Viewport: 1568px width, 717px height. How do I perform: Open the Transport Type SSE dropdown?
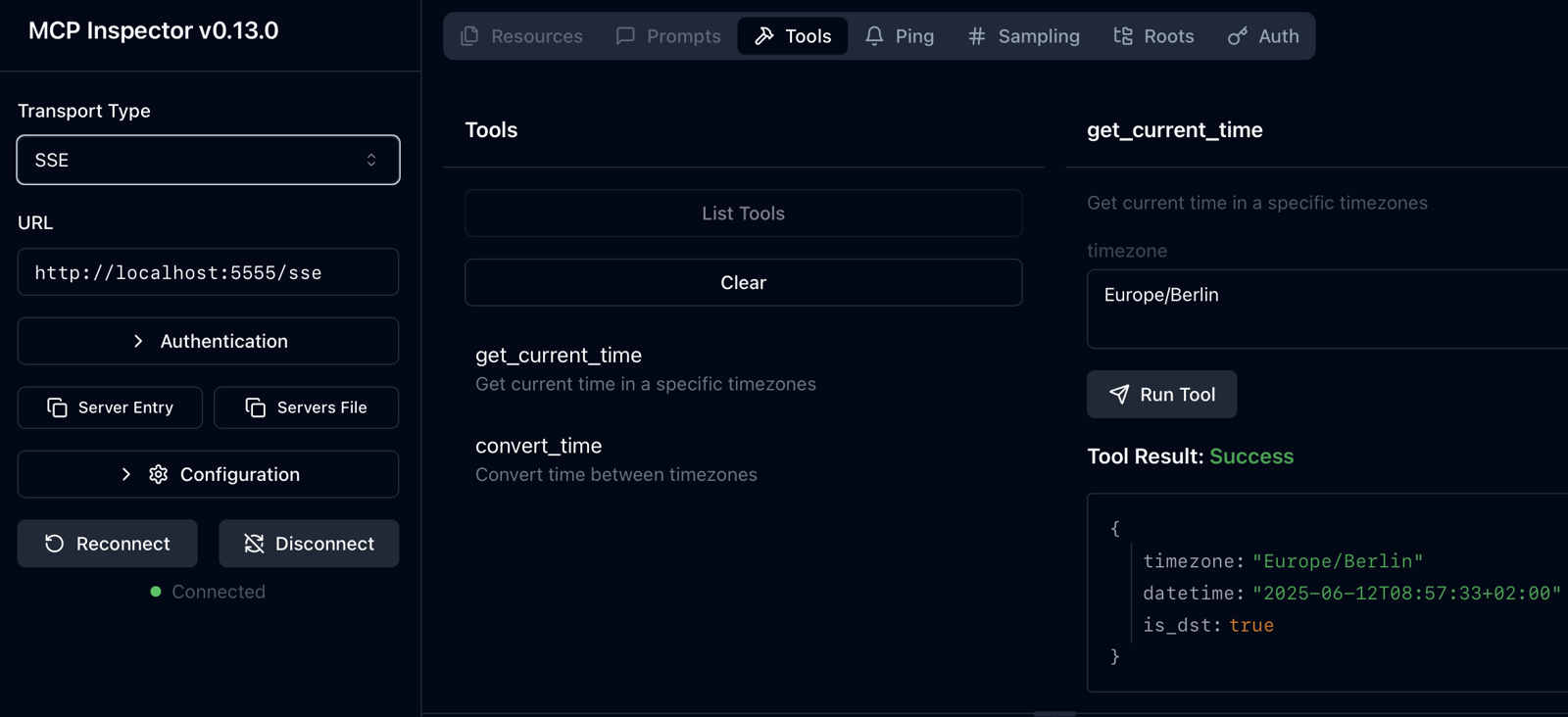click(208, 160)
